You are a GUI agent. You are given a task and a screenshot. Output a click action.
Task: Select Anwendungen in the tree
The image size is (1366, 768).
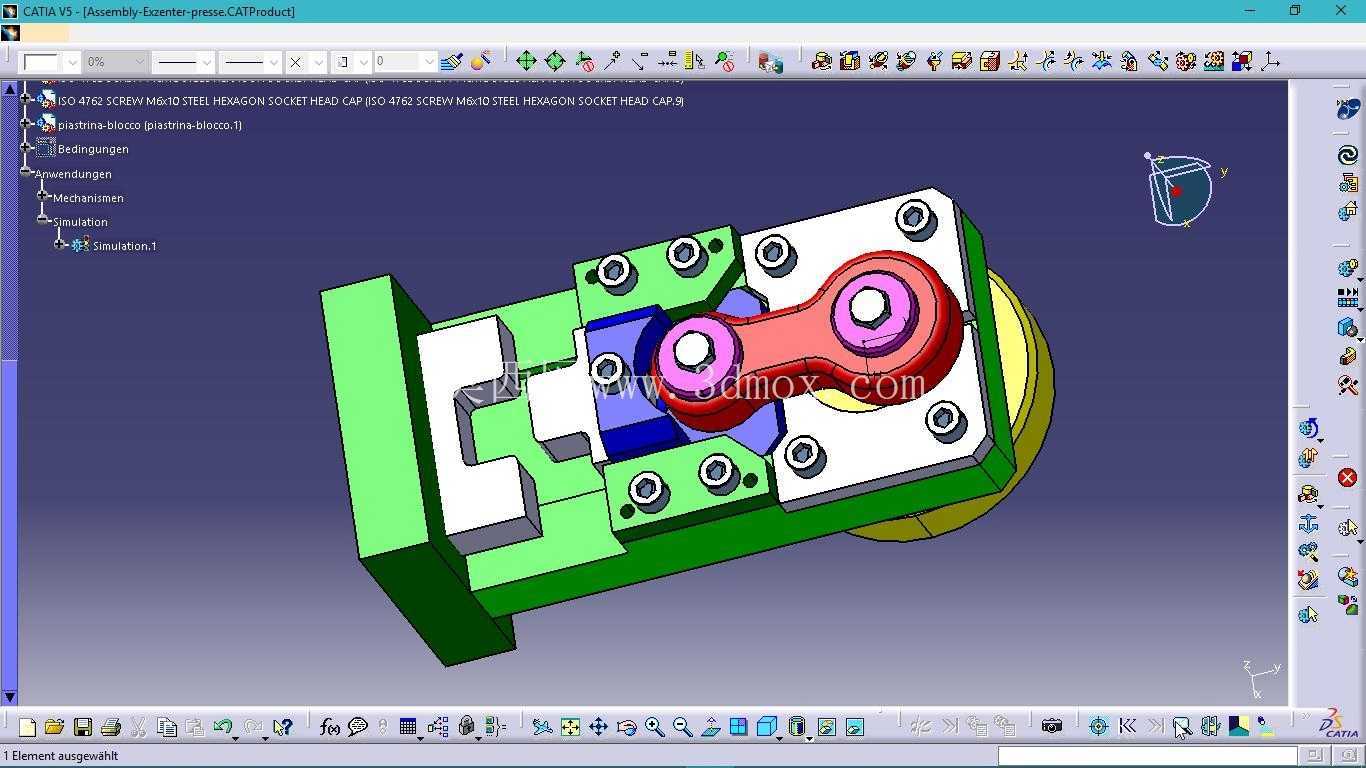pyautogui.click(x=74, y=174)
